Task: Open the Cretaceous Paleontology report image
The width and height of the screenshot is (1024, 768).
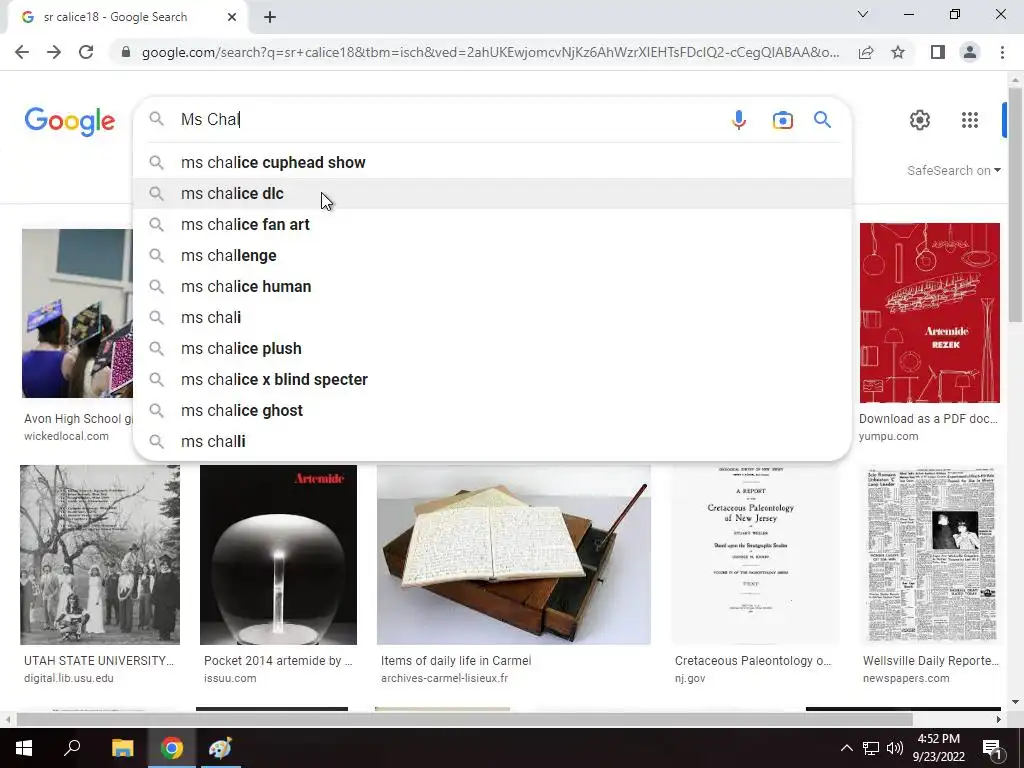Action: [x=756, y=555]
